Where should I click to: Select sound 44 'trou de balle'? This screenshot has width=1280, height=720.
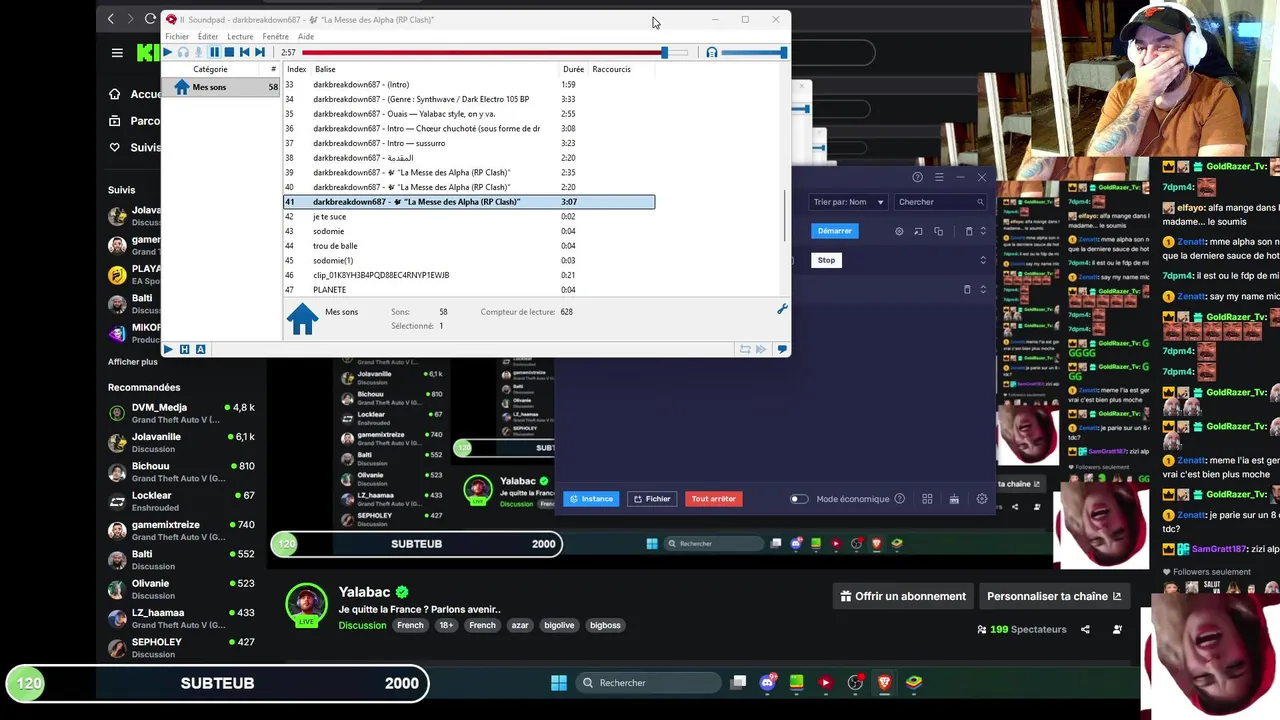[469, 246]
